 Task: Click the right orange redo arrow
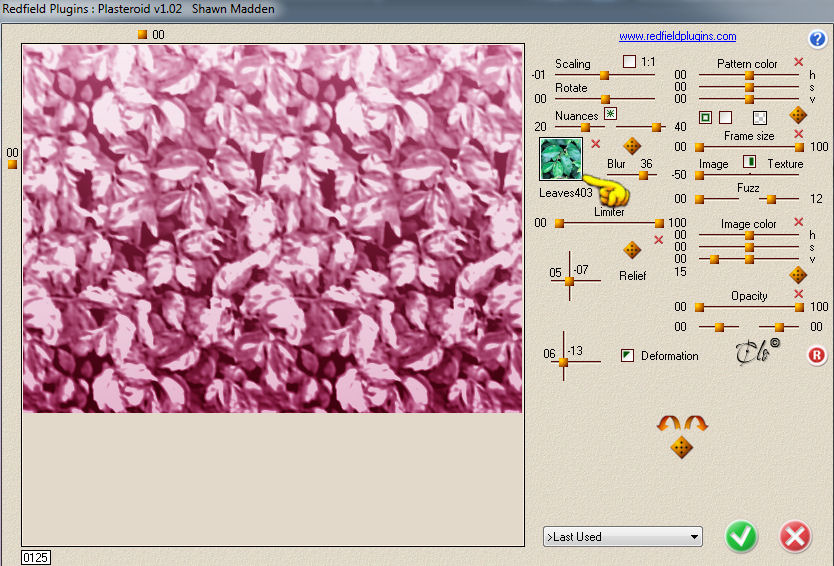tap(696, 423)
